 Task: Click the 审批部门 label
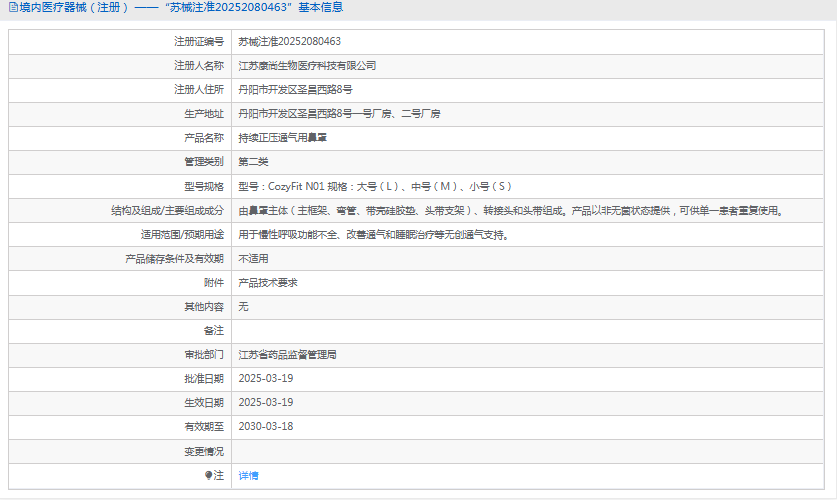[x=204, y=355]
